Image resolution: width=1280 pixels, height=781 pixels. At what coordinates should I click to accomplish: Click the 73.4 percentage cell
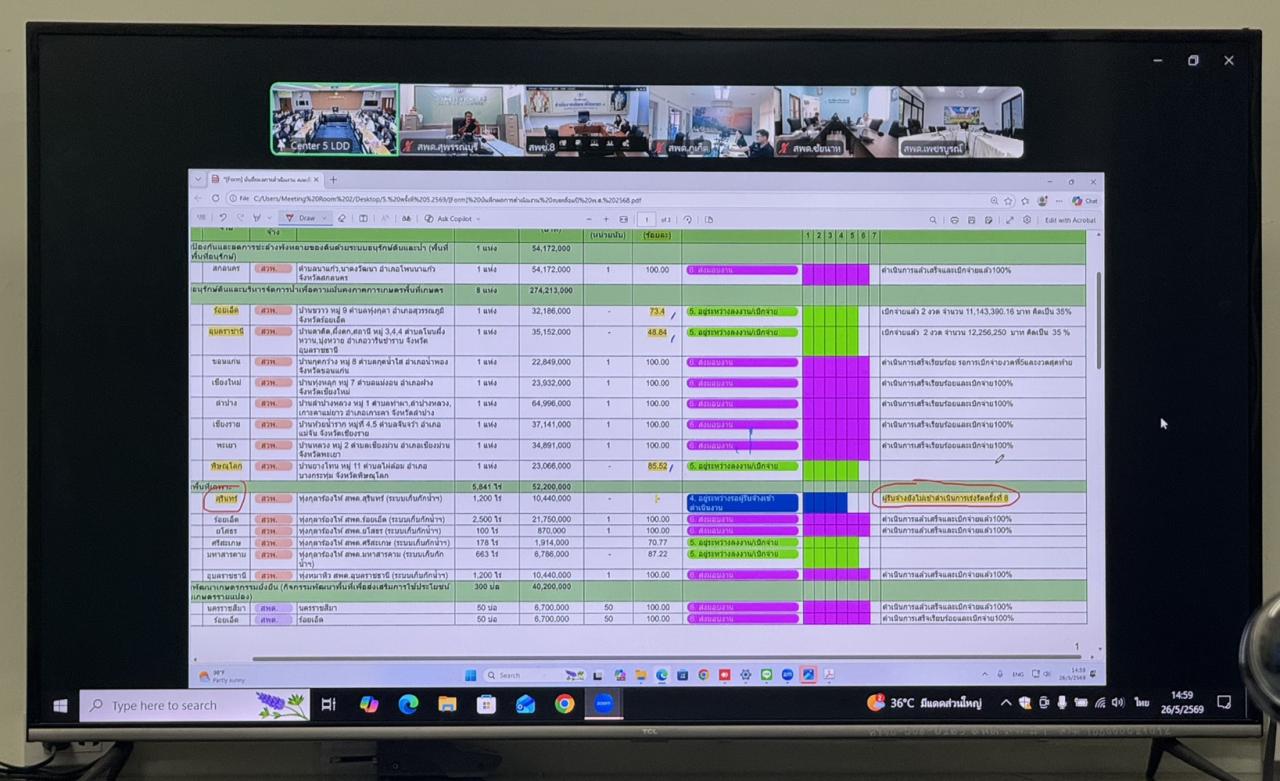pos(657,311)
